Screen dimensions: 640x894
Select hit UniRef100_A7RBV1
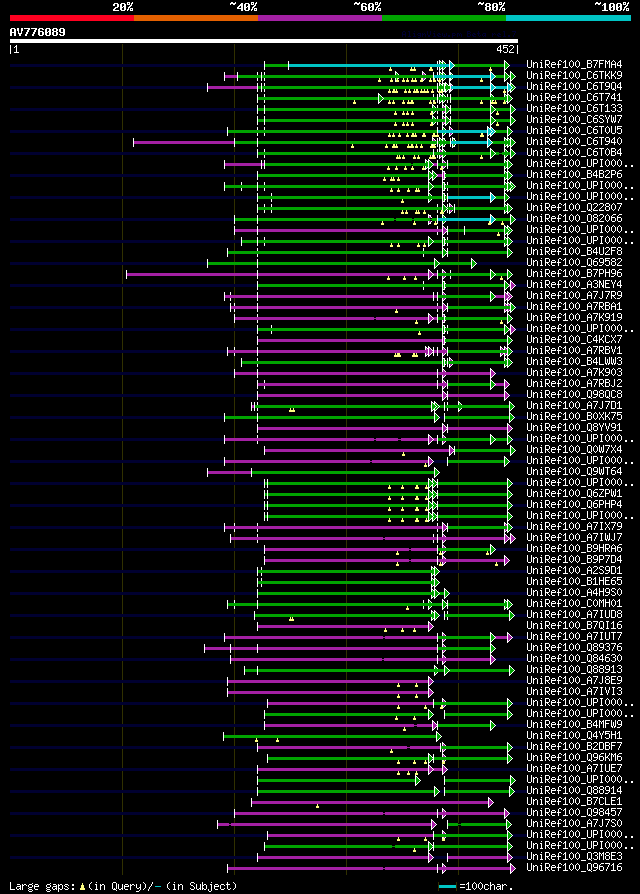(x=574, y=351)
